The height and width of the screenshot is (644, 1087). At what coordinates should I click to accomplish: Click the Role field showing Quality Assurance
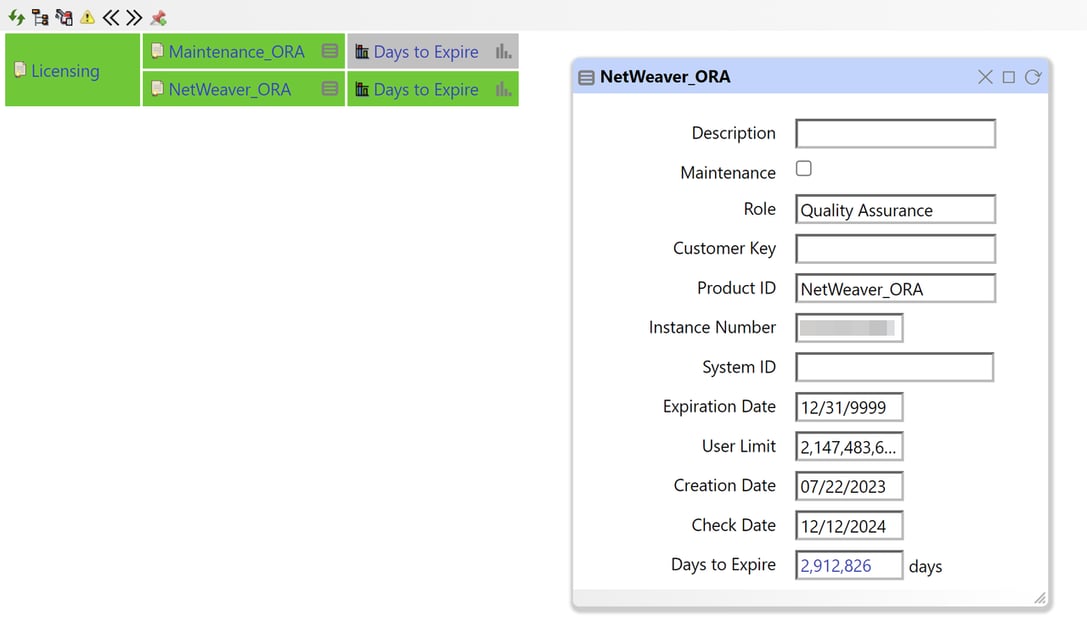[895, 209]
